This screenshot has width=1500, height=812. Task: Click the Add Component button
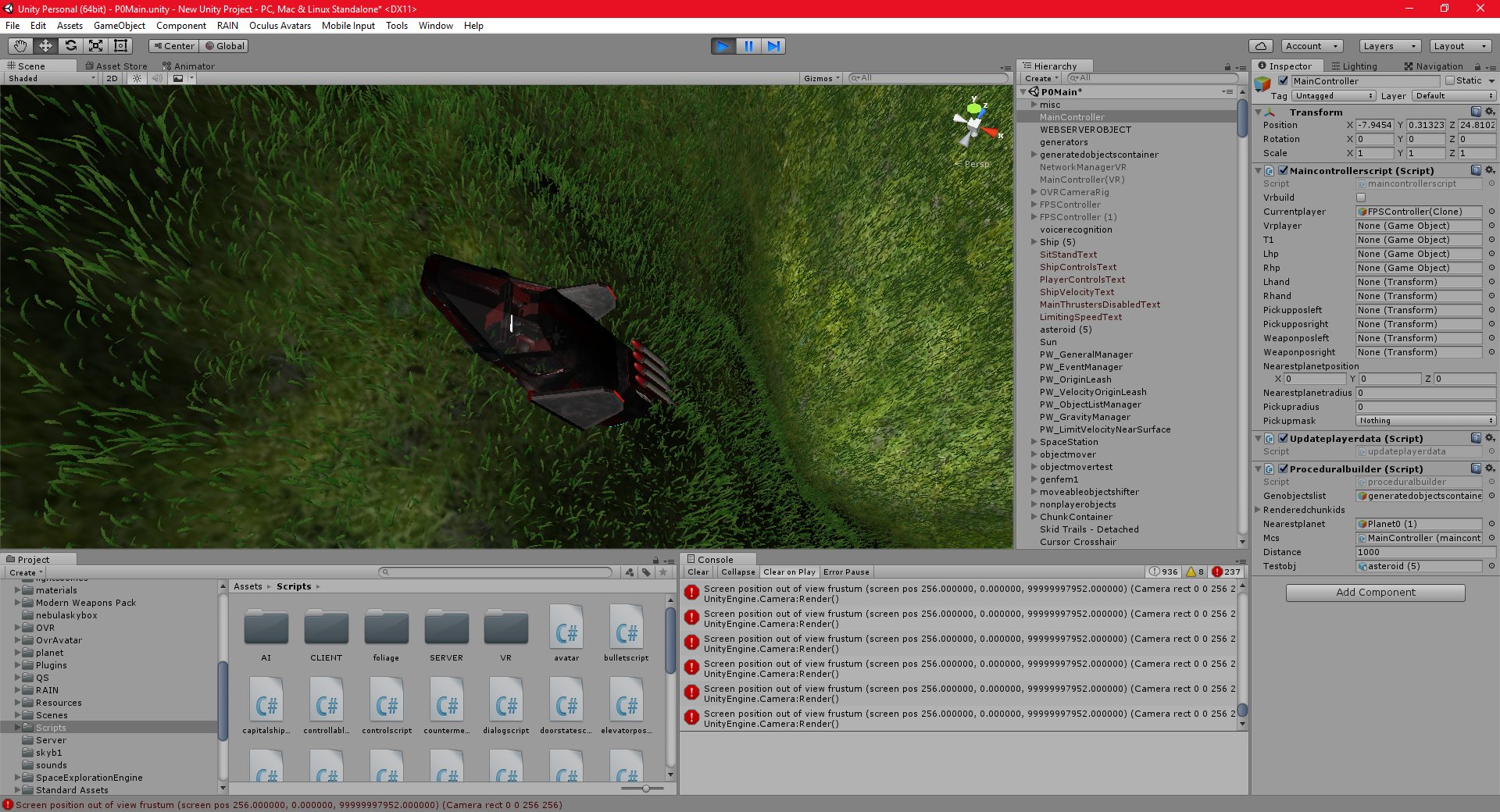click(x=1375, y=593)
